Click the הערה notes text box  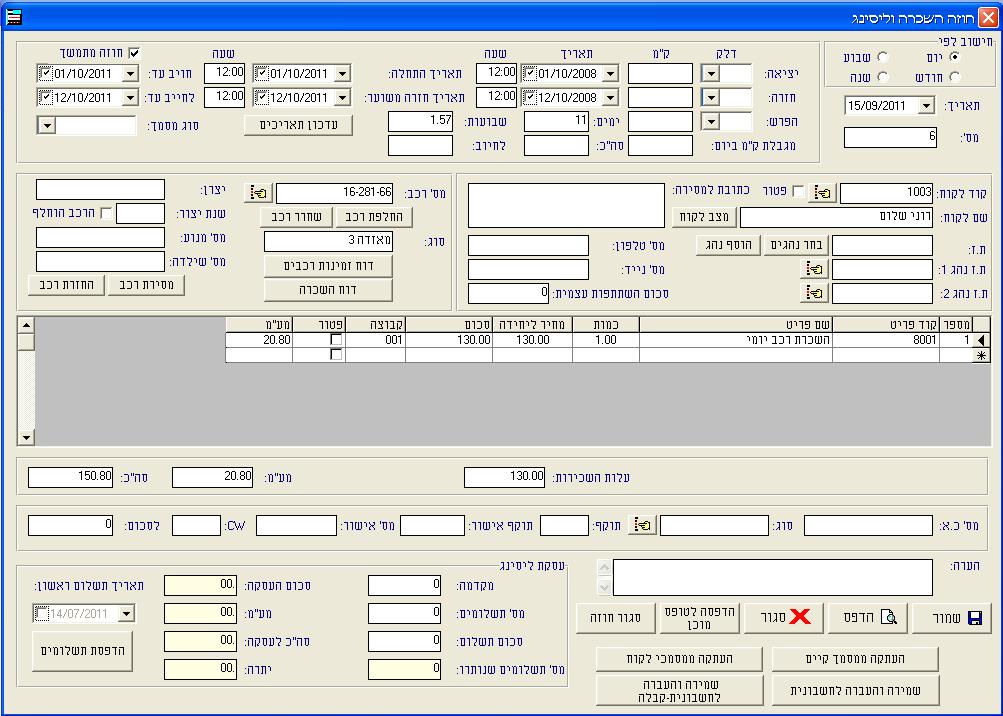773,577
